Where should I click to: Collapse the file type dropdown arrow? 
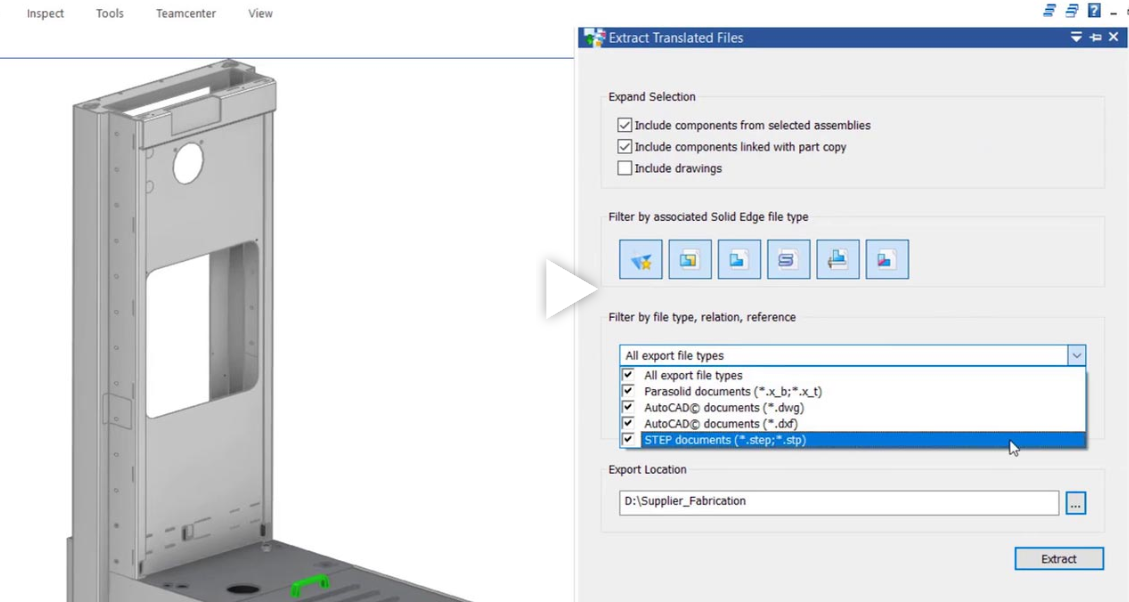1076,355
